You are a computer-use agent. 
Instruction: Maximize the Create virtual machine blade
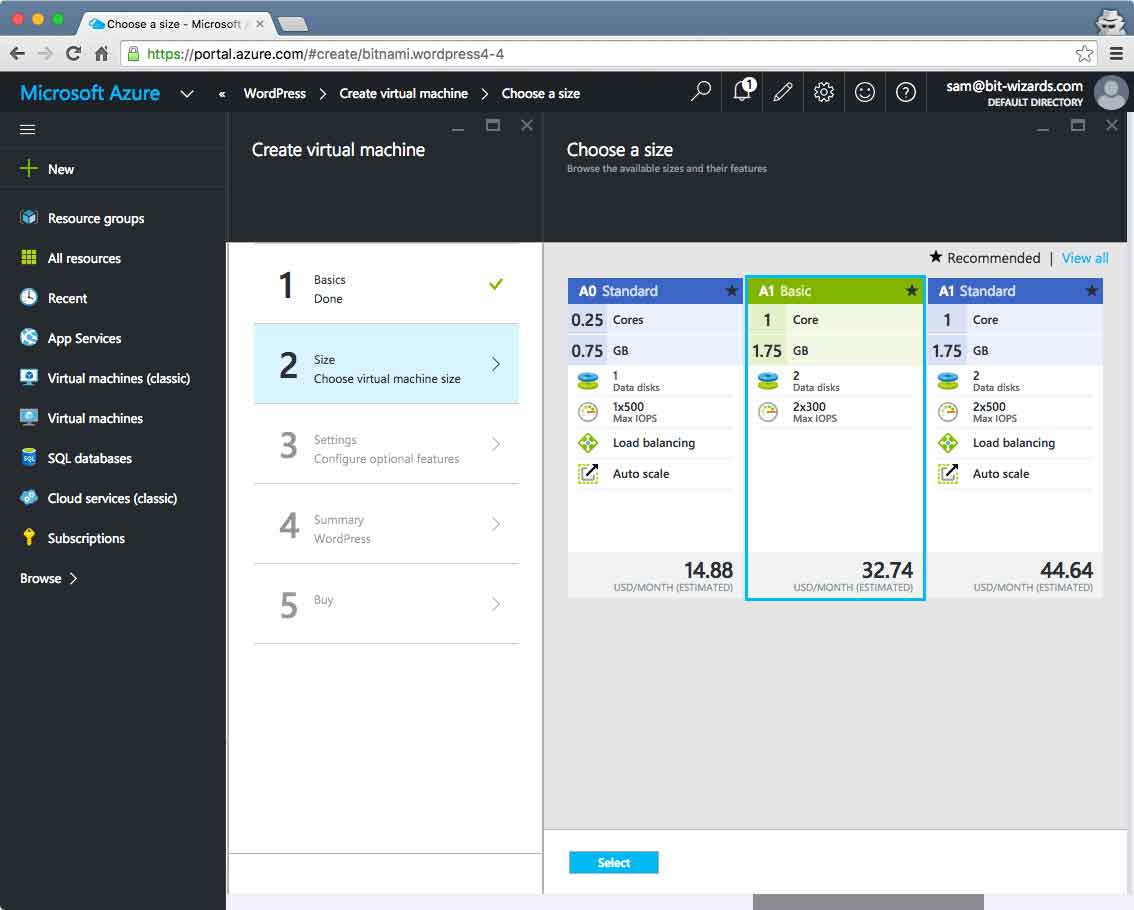493,125
